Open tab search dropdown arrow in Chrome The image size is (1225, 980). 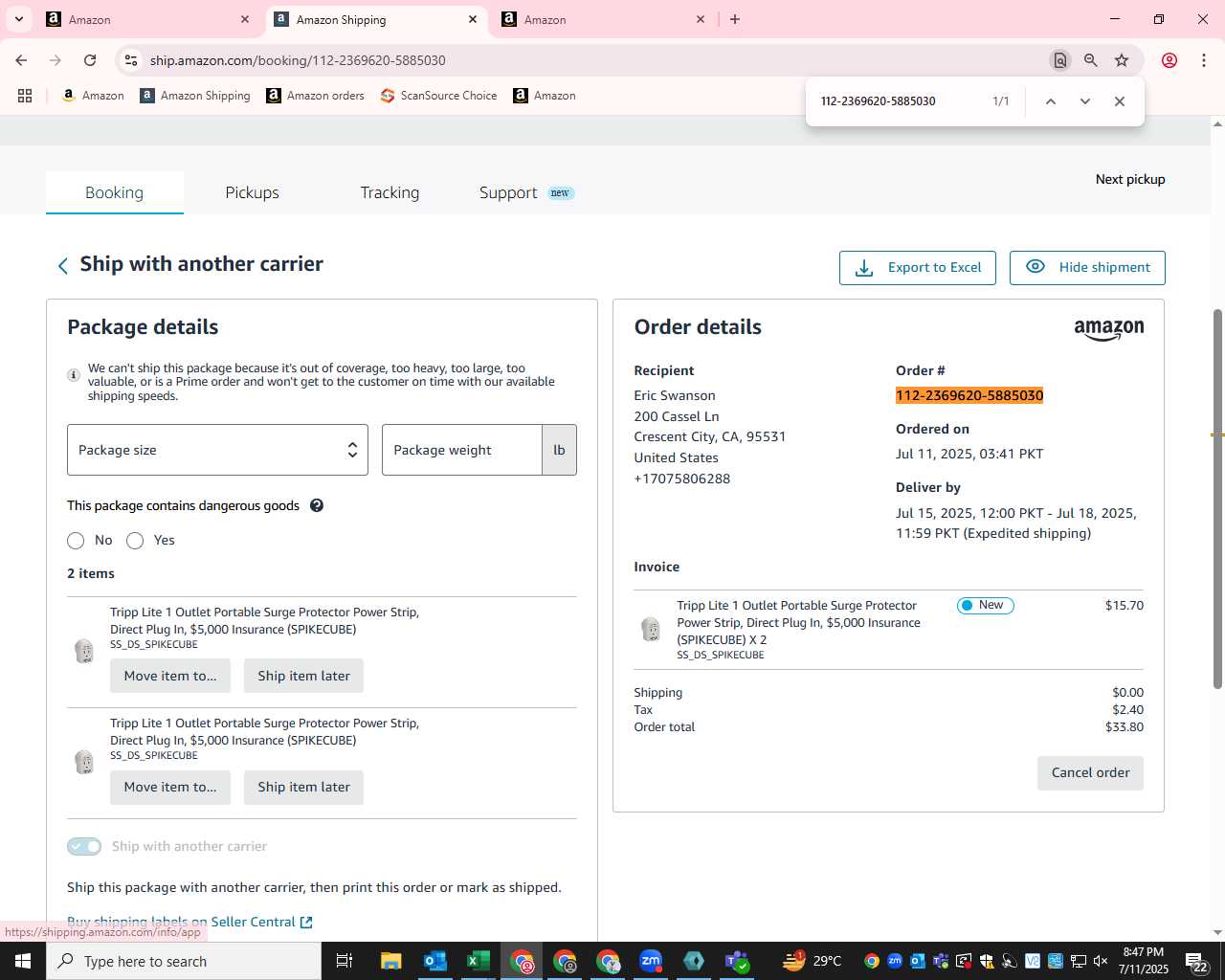(x=19, y=19)
